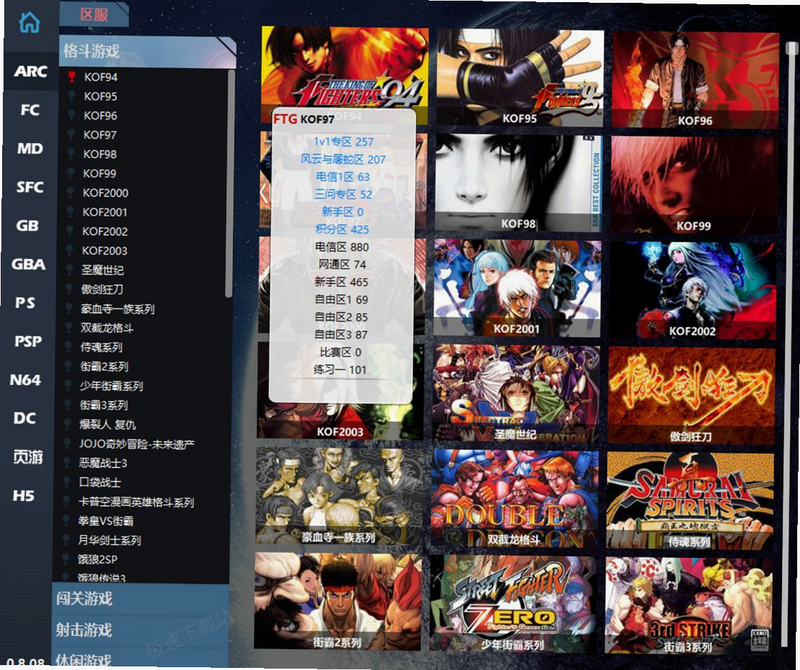Click the pin icon beside KOF94

(x=72, y=77)
